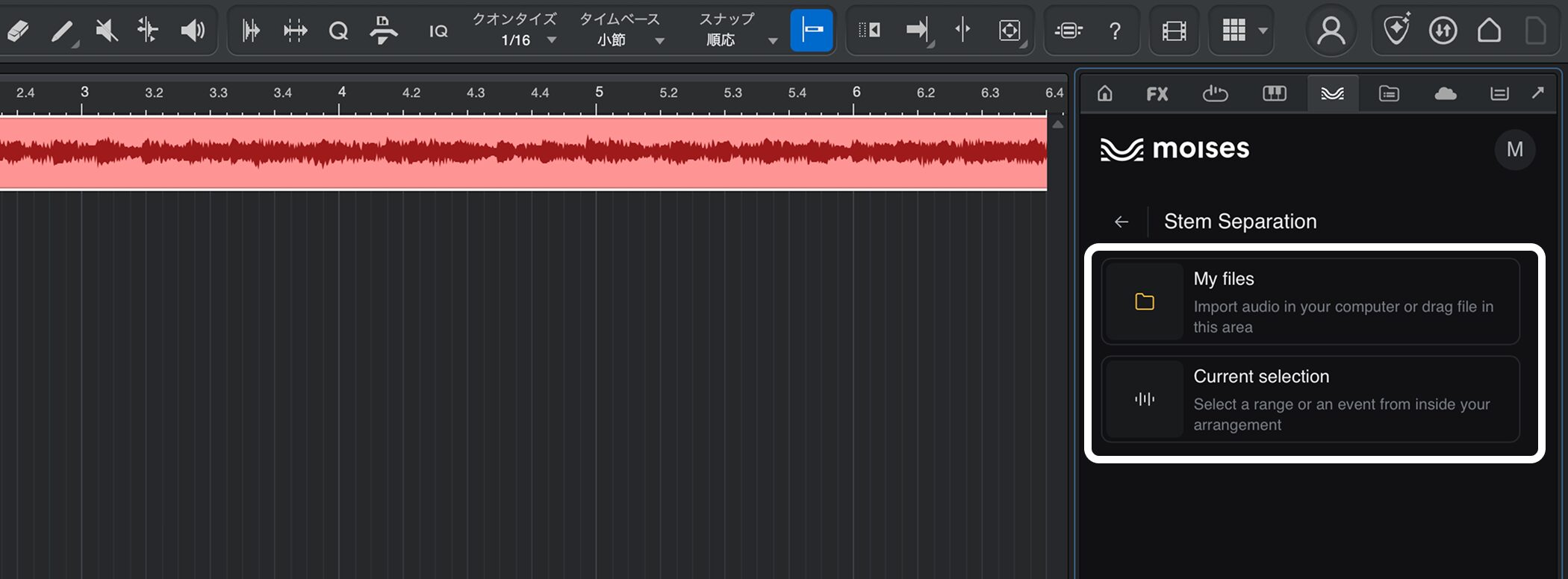Click the dimmed page icon
This screenshot has width=1568, height=579.
1536,31
